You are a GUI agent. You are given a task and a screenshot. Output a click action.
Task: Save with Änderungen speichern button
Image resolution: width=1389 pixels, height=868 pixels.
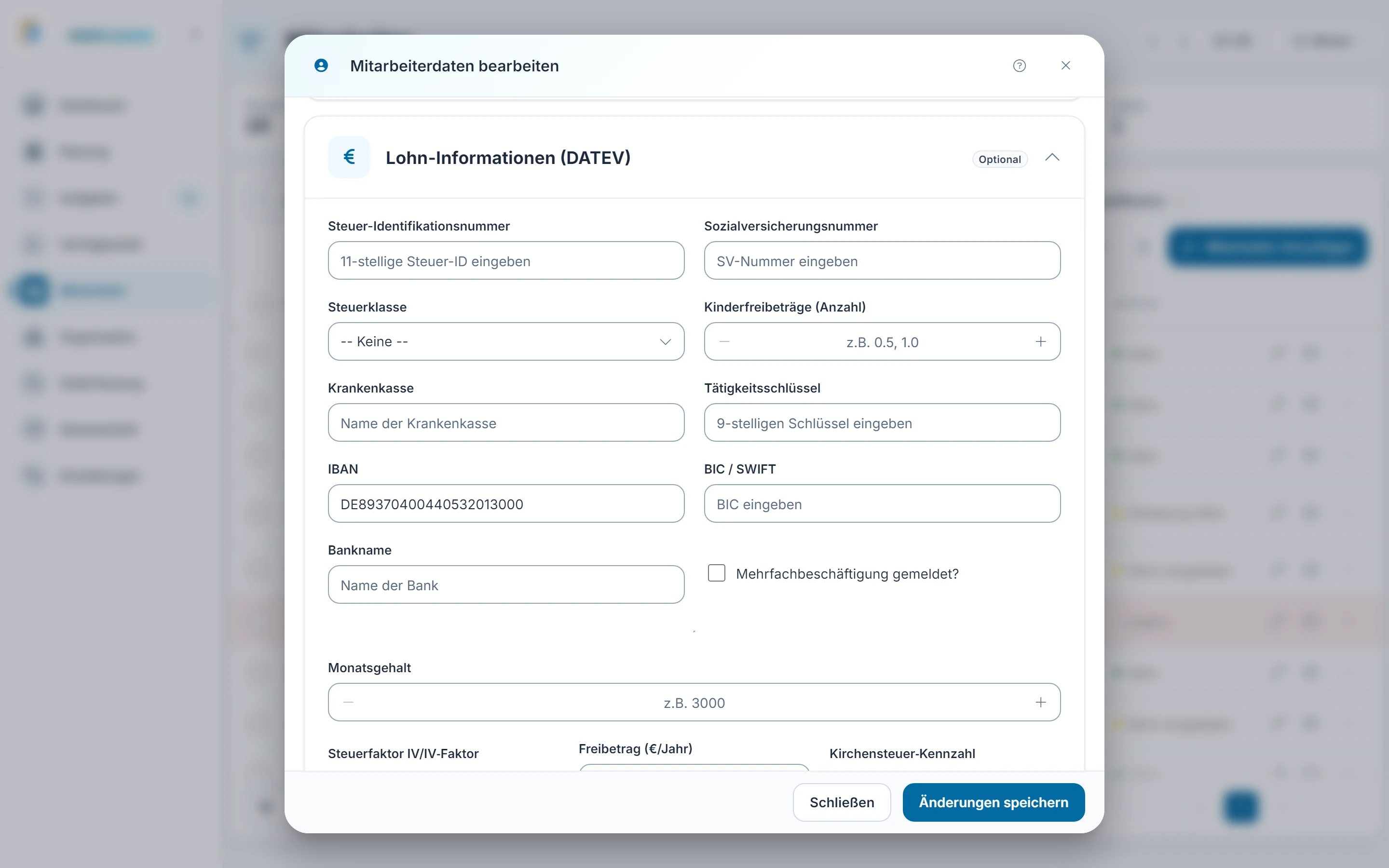(994, 802)
